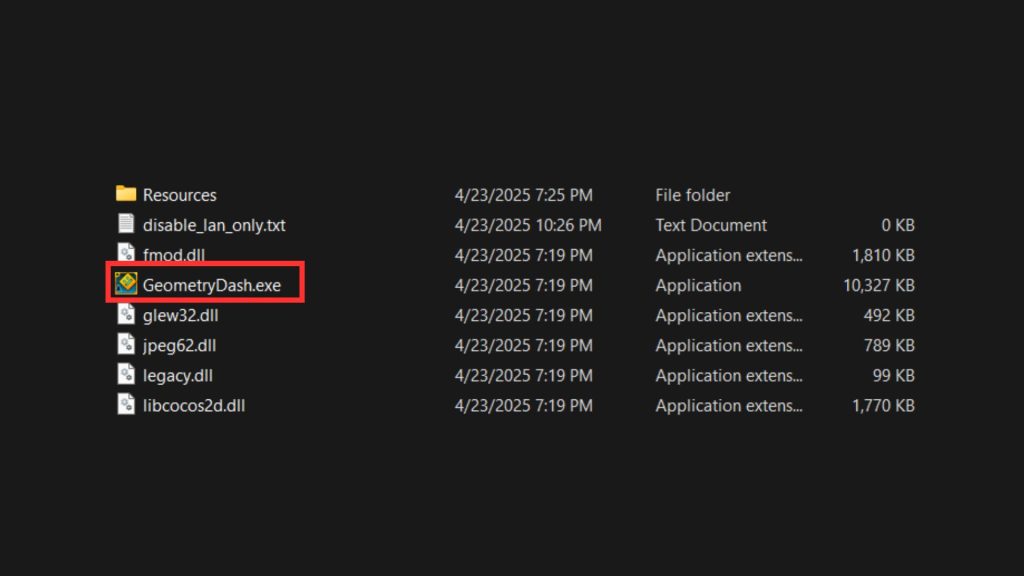Select the jpeg62.dll file name

click(x=179, y=345)
